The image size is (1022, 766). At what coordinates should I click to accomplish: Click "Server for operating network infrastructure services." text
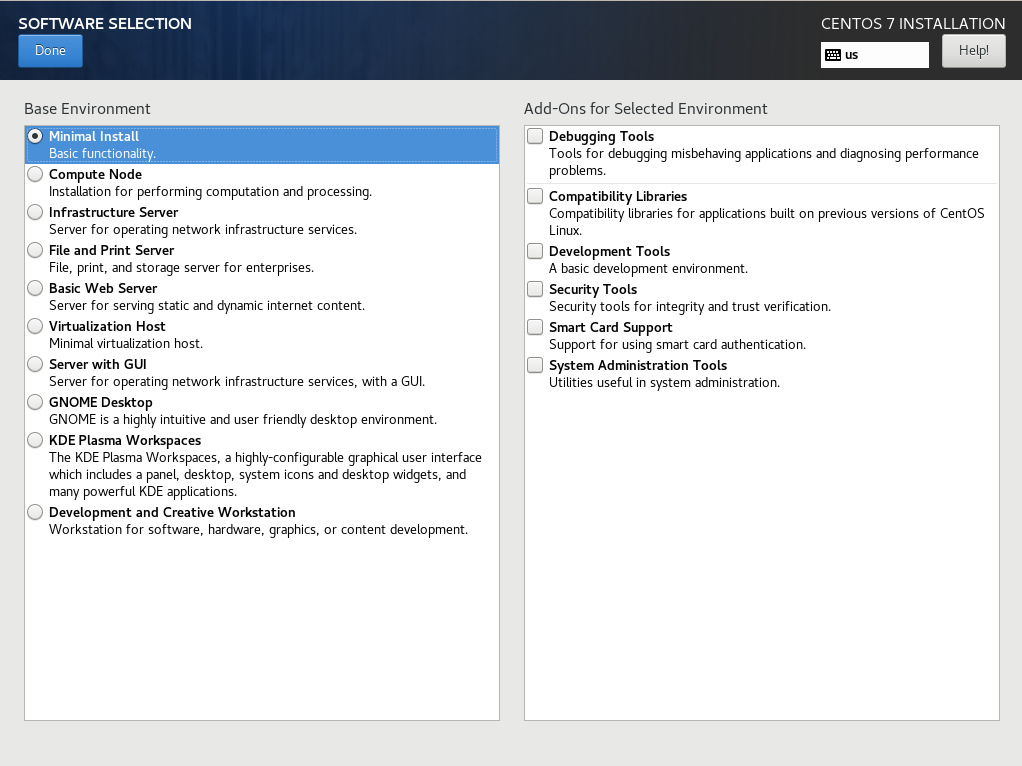tap(203, 229)
